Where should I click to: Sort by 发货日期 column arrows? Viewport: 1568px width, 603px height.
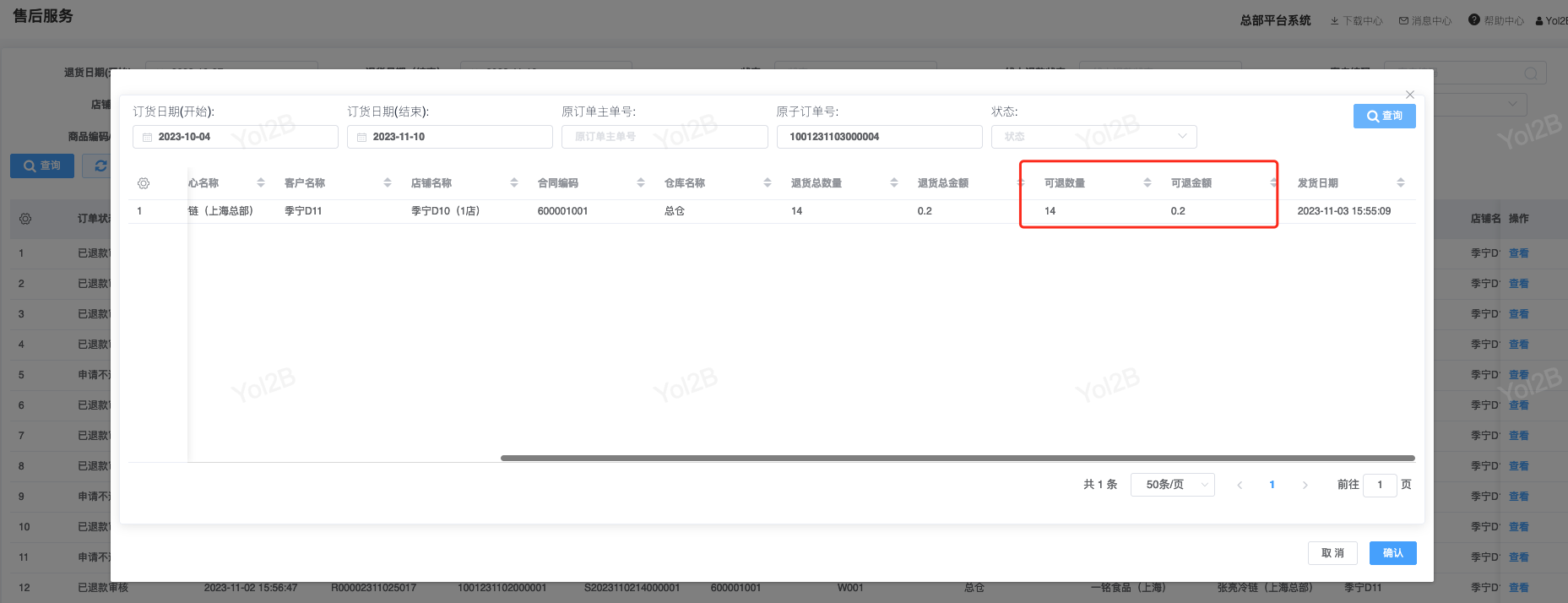click(x=1401, y=182)
